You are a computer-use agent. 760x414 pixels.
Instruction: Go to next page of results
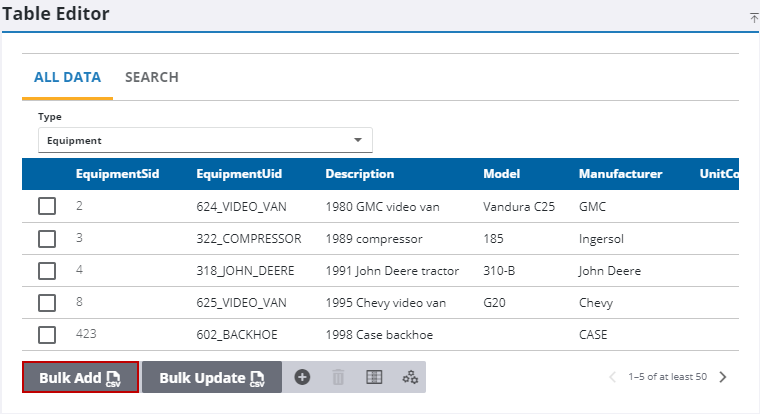point(723,377)
